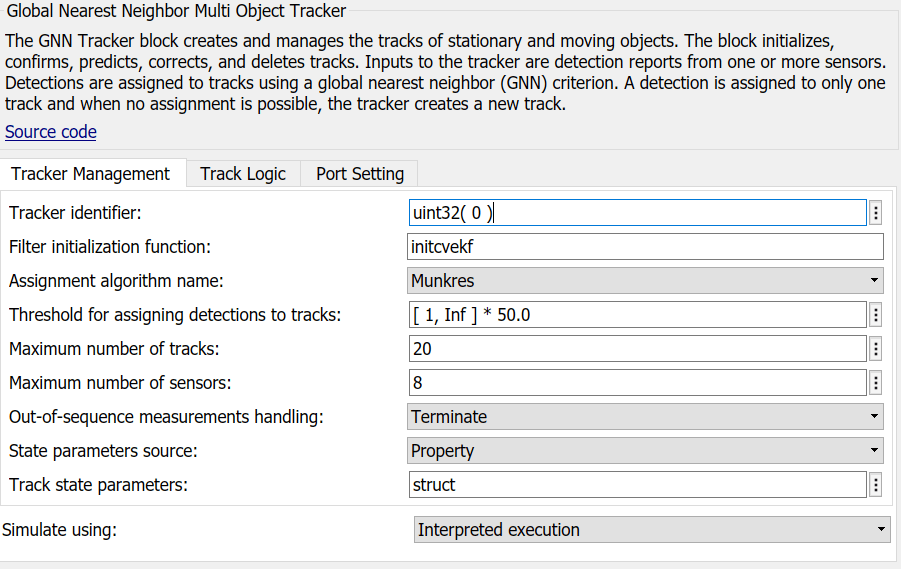Screen dimensions: 901x569
Task: Click the Maximum number of tracks field
Action: (637, 349)
